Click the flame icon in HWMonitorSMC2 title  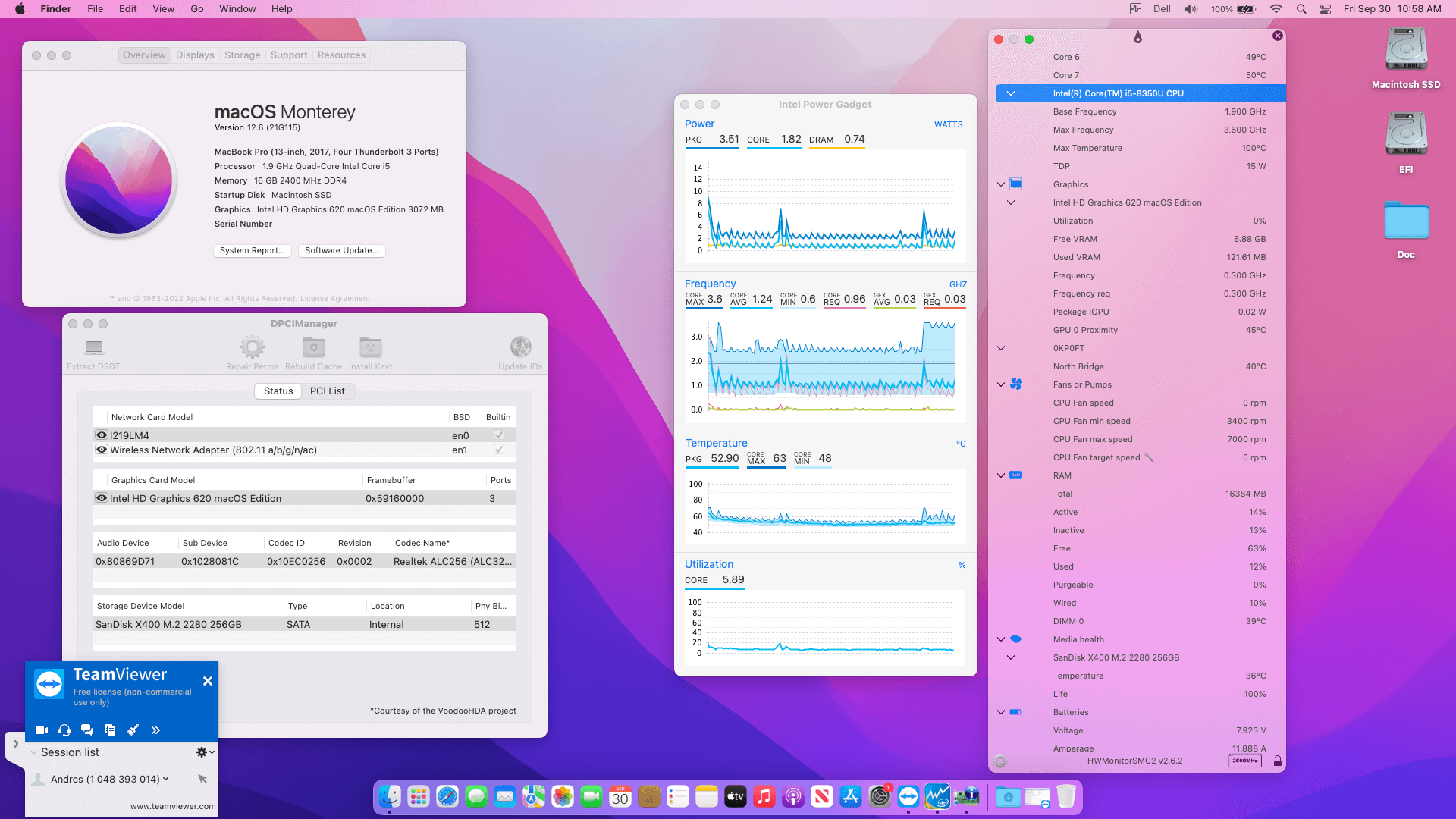pyautogui.click(x=1138, y=37)
